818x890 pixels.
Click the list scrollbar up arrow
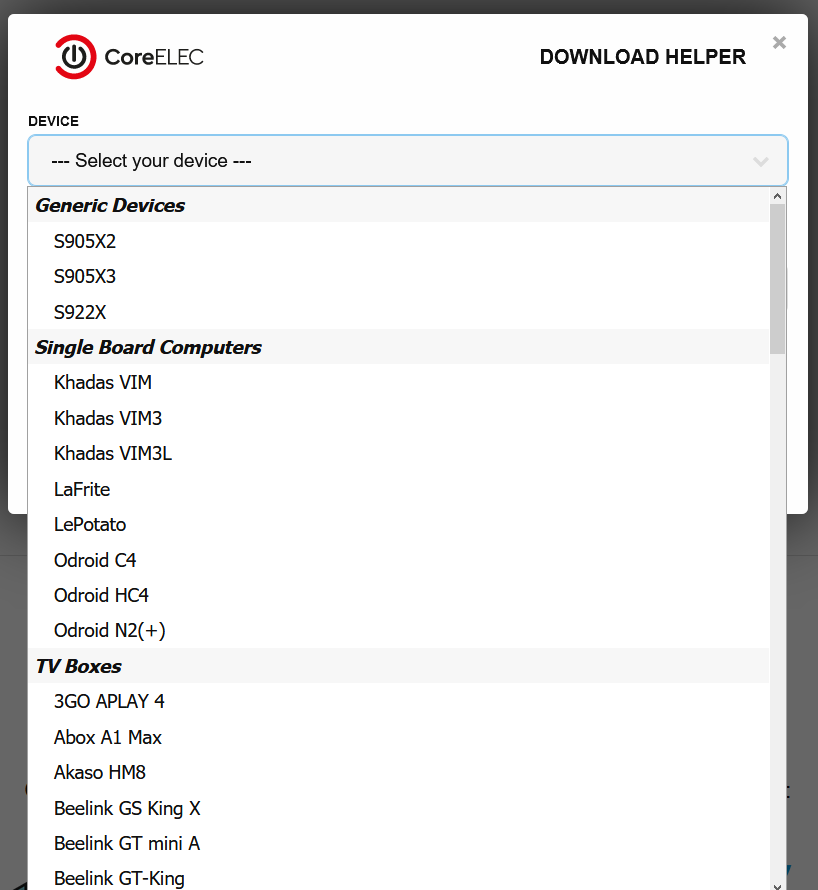[x=777, y=196]
